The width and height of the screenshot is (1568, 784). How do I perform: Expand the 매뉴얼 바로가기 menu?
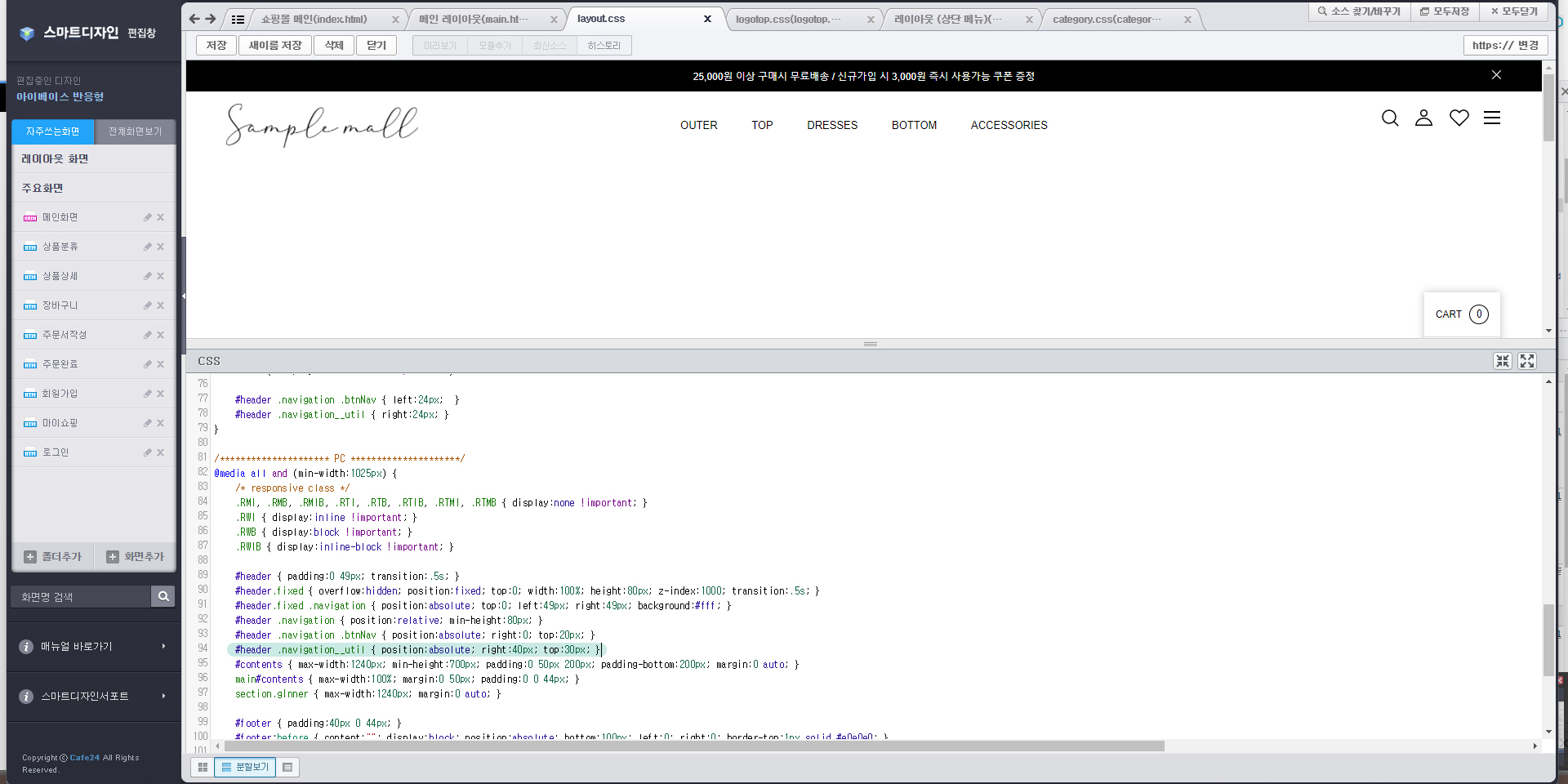pyautogui.click(x=94, y=647)
